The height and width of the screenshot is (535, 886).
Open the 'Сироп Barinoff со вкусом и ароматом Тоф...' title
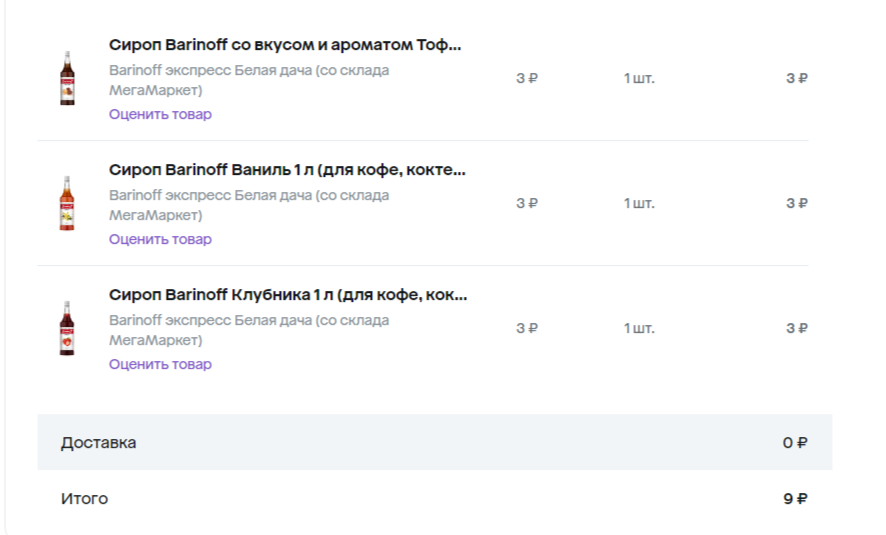(x=285, y=45)
